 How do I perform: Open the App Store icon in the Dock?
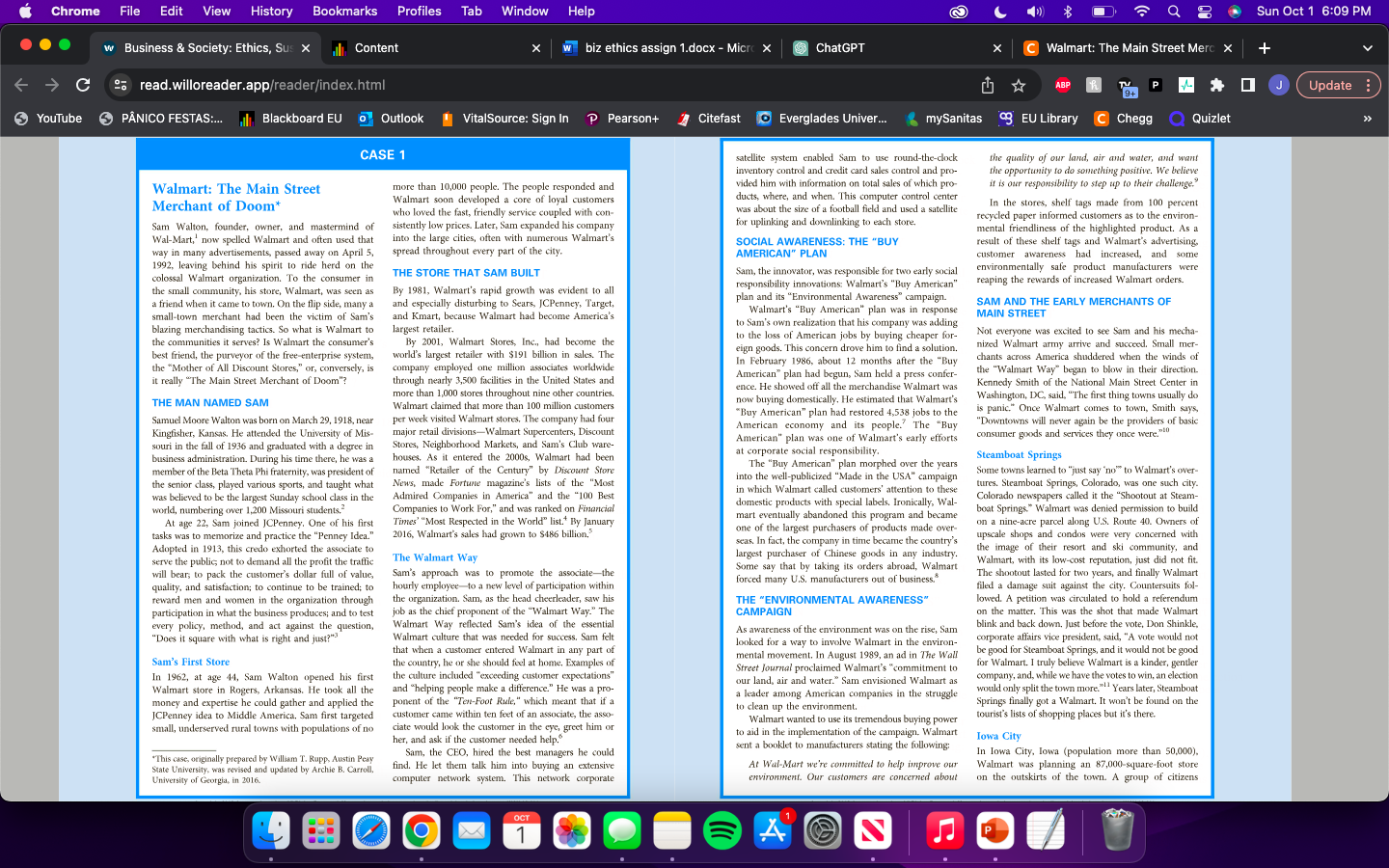(x=773, y=829)
